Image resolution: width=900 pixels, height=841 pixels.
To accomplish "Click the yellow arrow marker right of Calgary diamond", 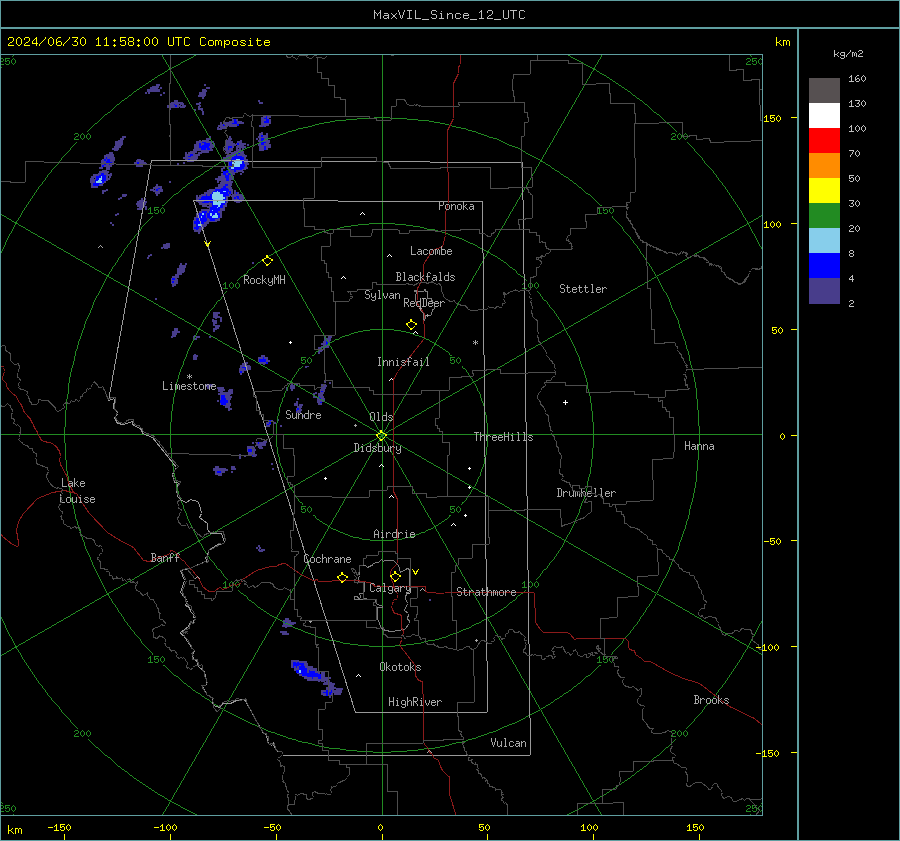I will point(416,572).
